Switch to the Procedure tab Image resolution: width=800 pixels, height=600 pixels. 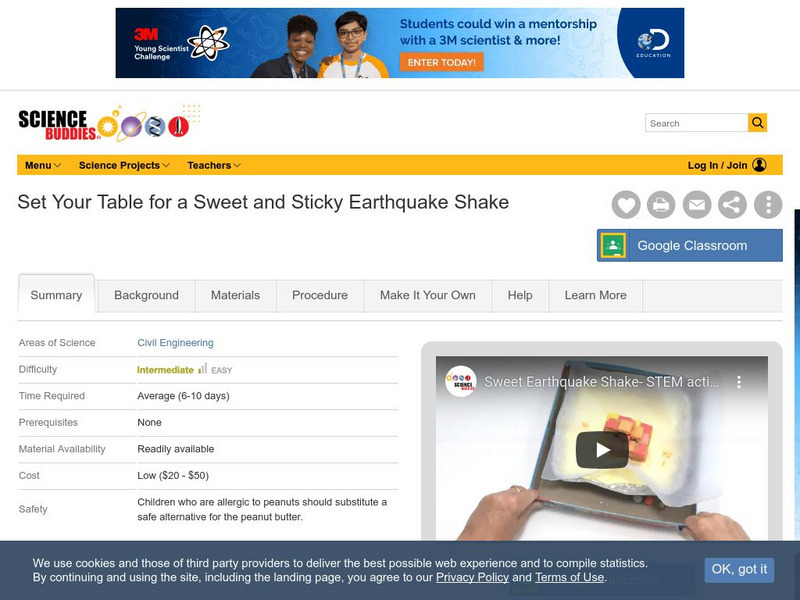click(320, 295)
